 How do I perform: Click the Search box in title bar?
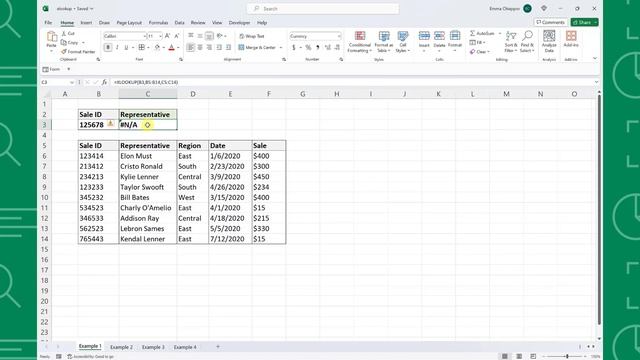pos(322,9)
